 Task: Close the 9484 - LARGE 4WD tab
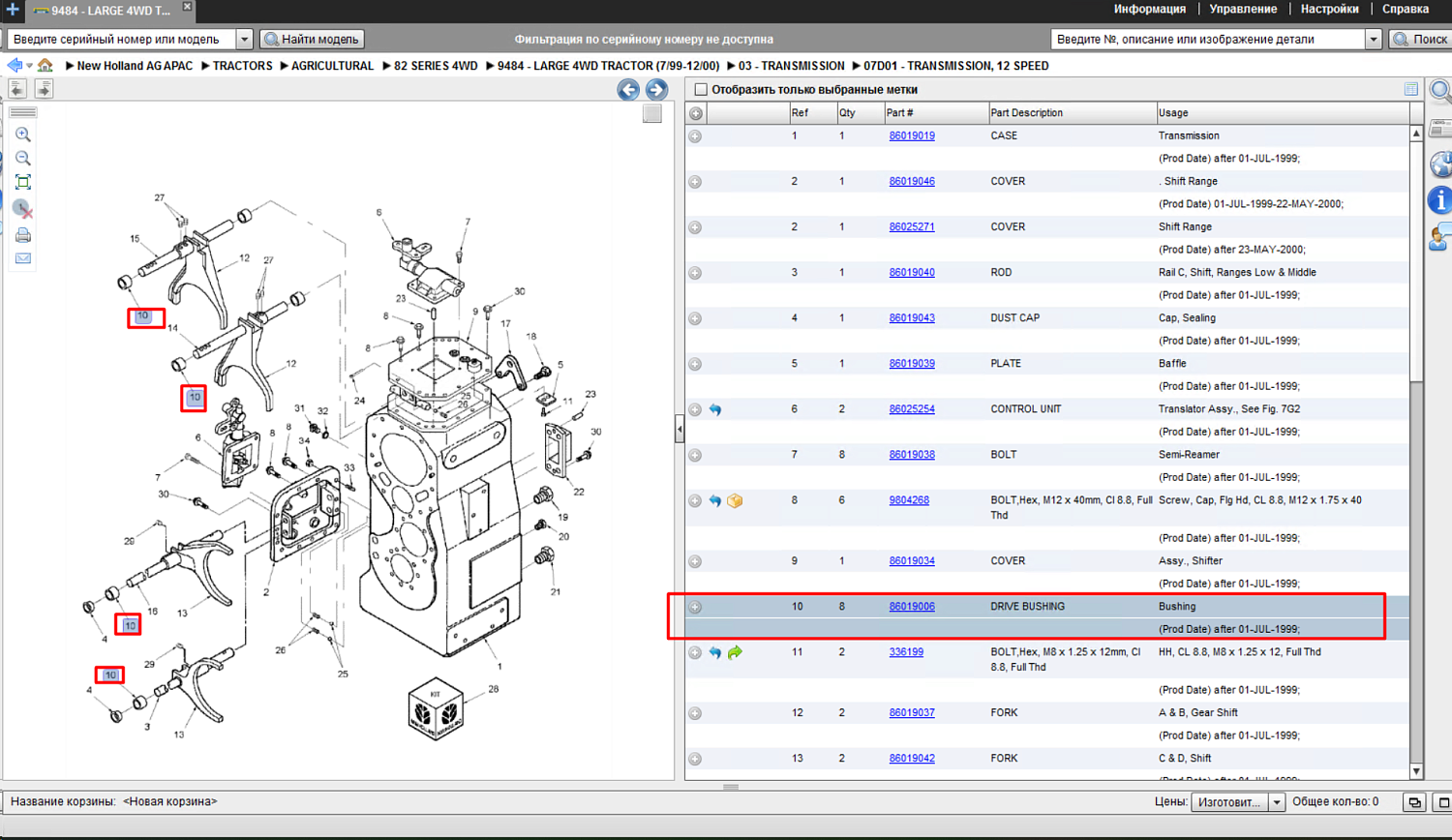tap(187, 7)
